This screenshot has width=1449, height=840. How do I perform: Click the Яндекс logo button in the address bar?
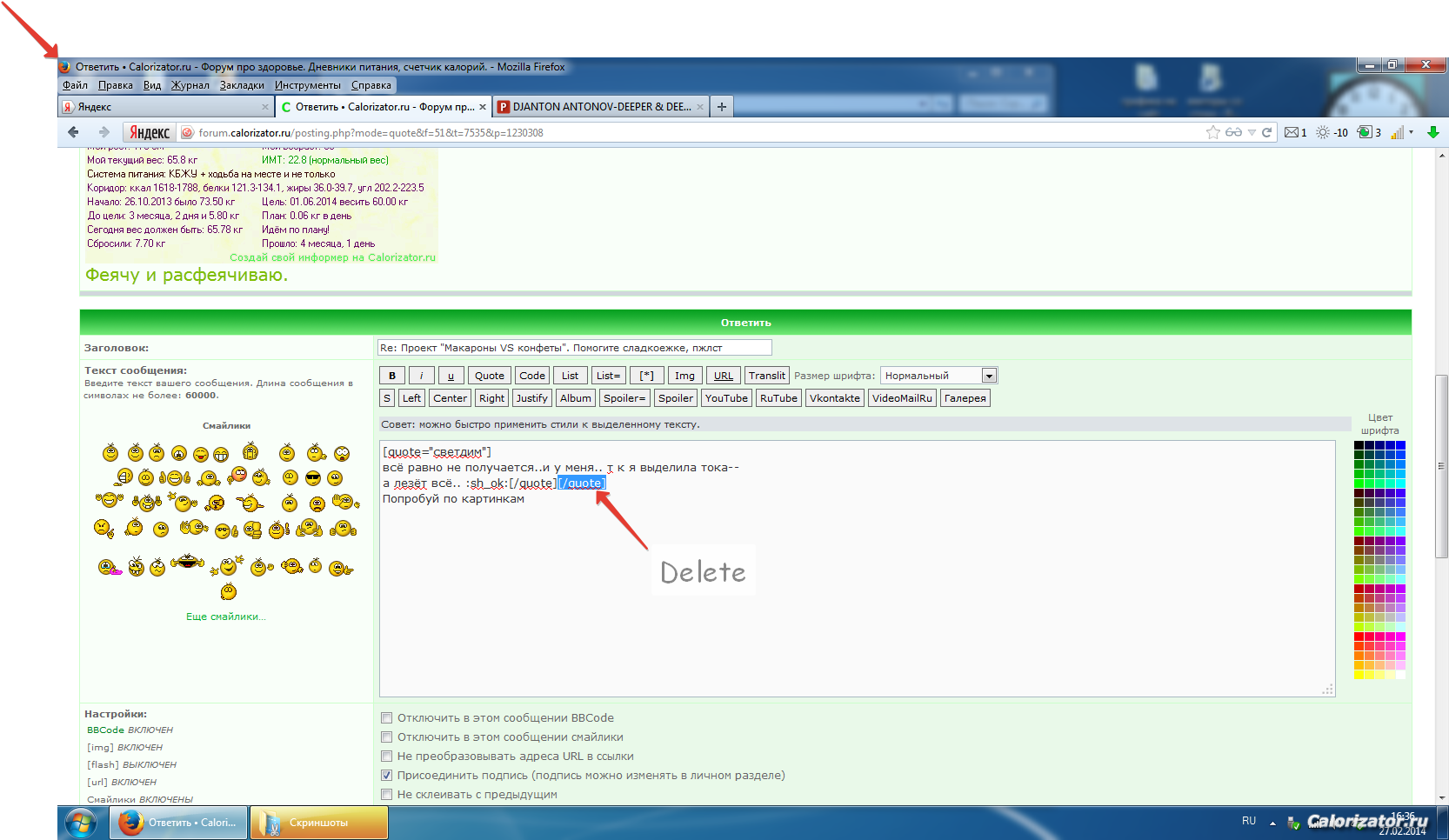click(x=150, y=132)
